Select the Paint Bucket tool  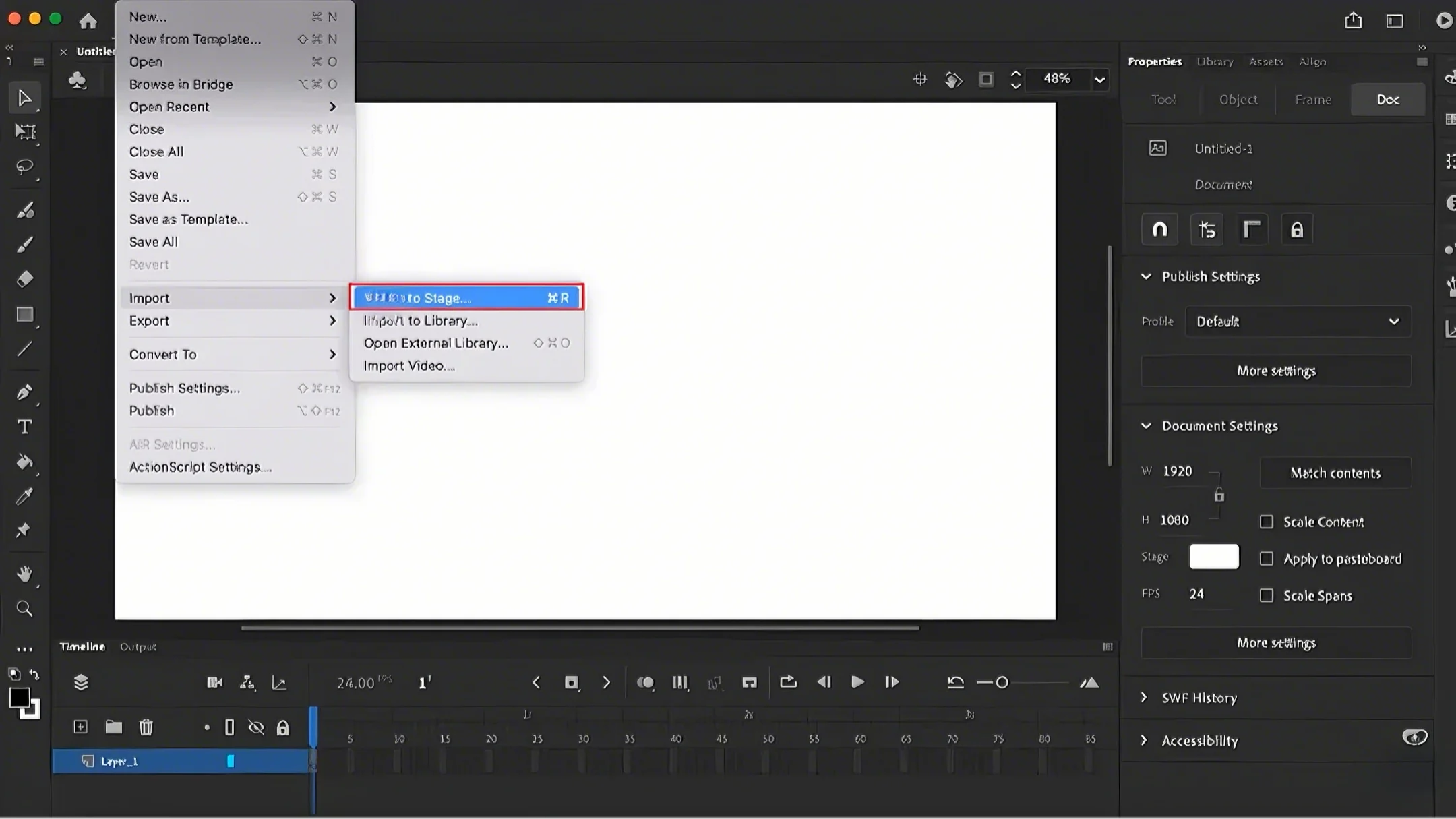click(24, 462)
